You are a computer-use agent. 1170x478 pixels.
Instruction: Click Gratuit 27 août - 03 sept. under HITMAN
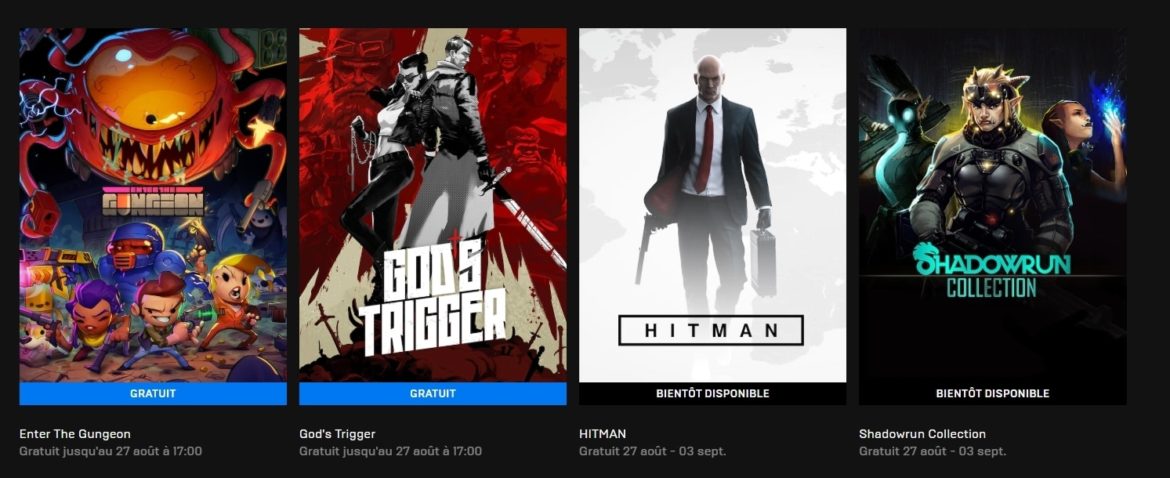pyautogui.click(x=652, y=451)
